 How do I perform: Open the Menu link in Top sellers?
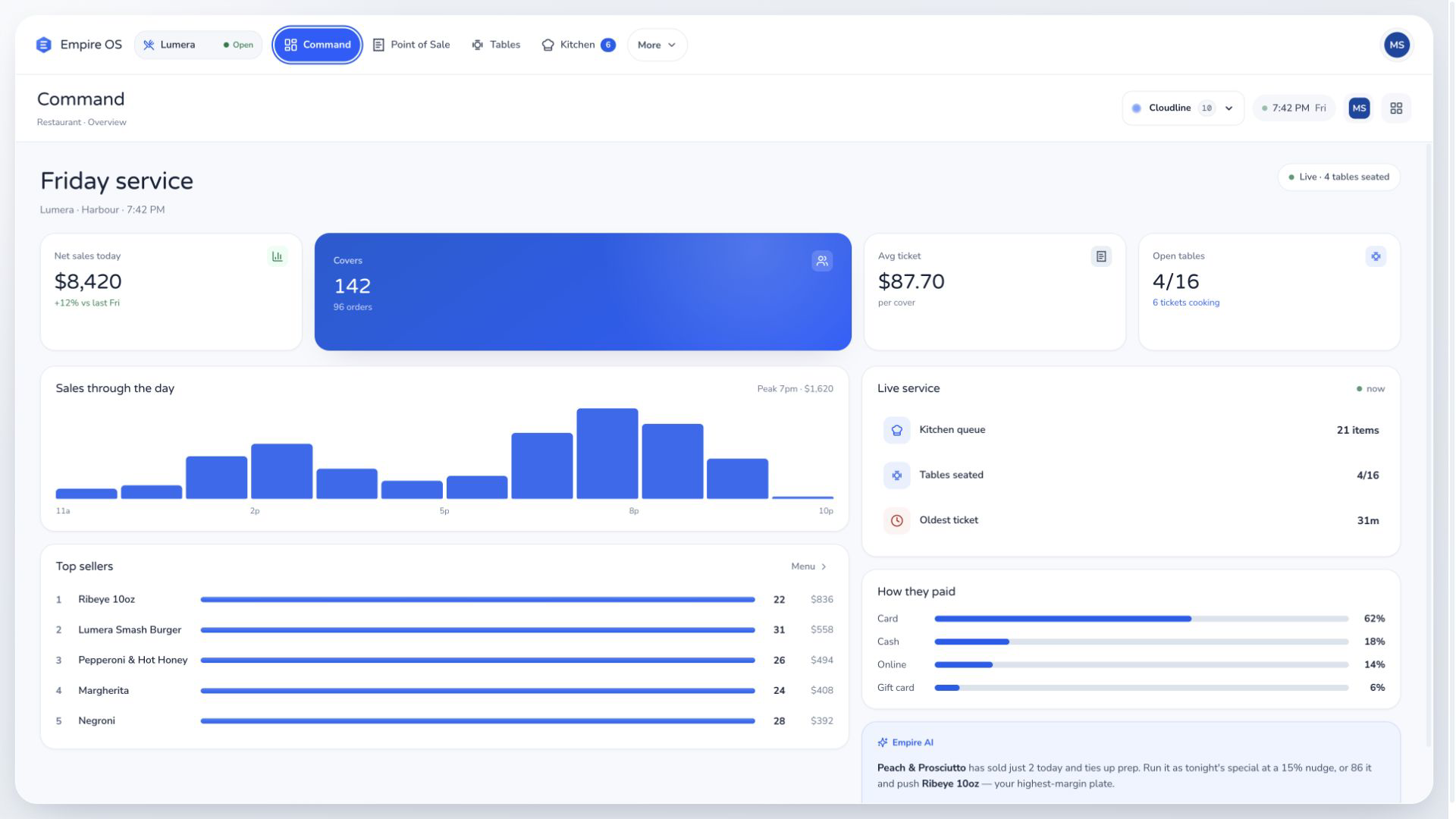coord(808,566)
